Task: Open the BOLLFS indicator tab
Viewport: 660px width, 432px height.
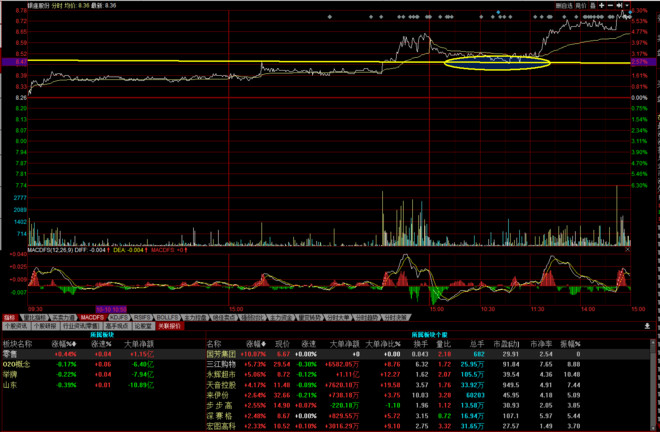Action: [168, 317]
